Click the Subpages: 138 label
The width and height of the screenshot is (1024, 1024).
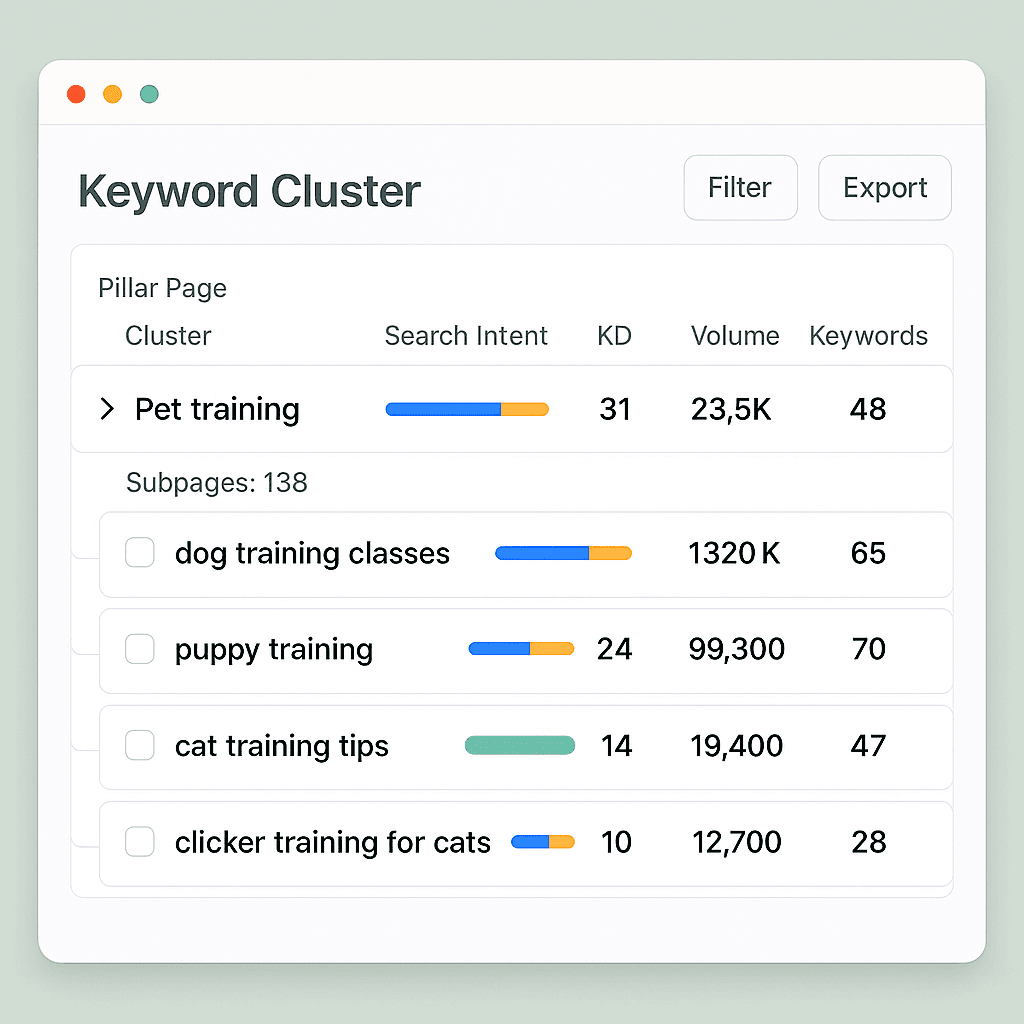pos(216,483)
